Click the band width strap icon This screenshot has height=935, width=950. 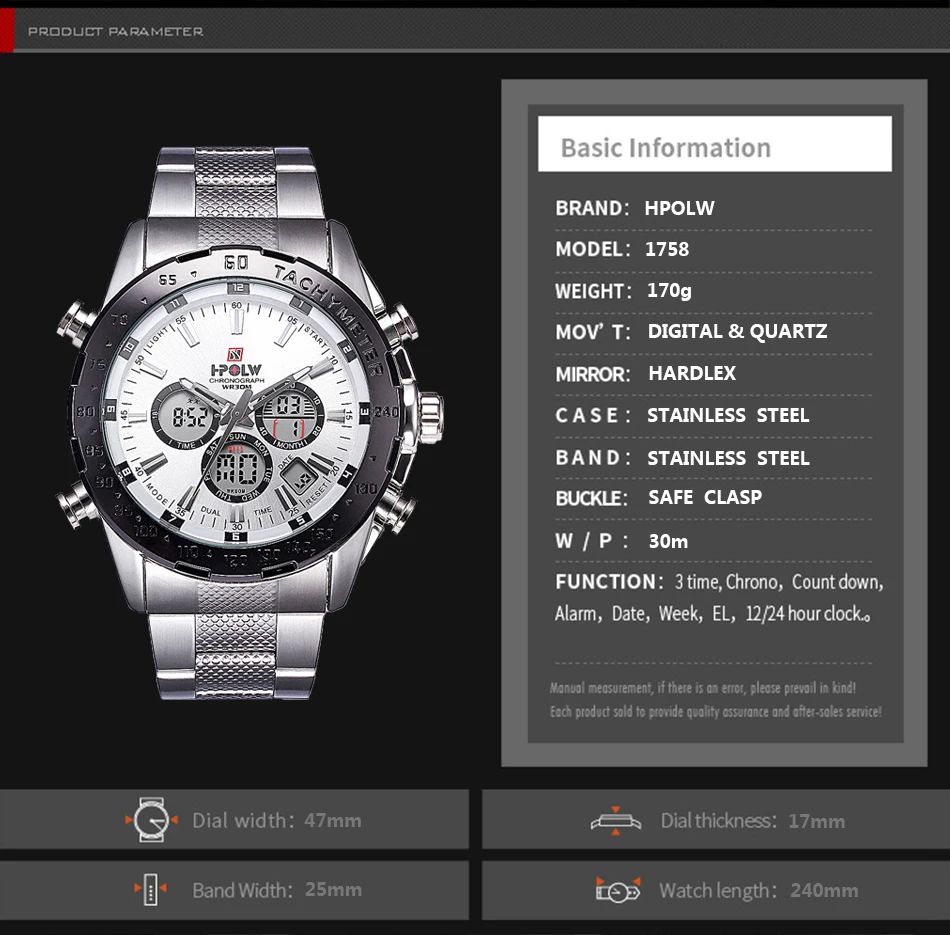[150, 890]
